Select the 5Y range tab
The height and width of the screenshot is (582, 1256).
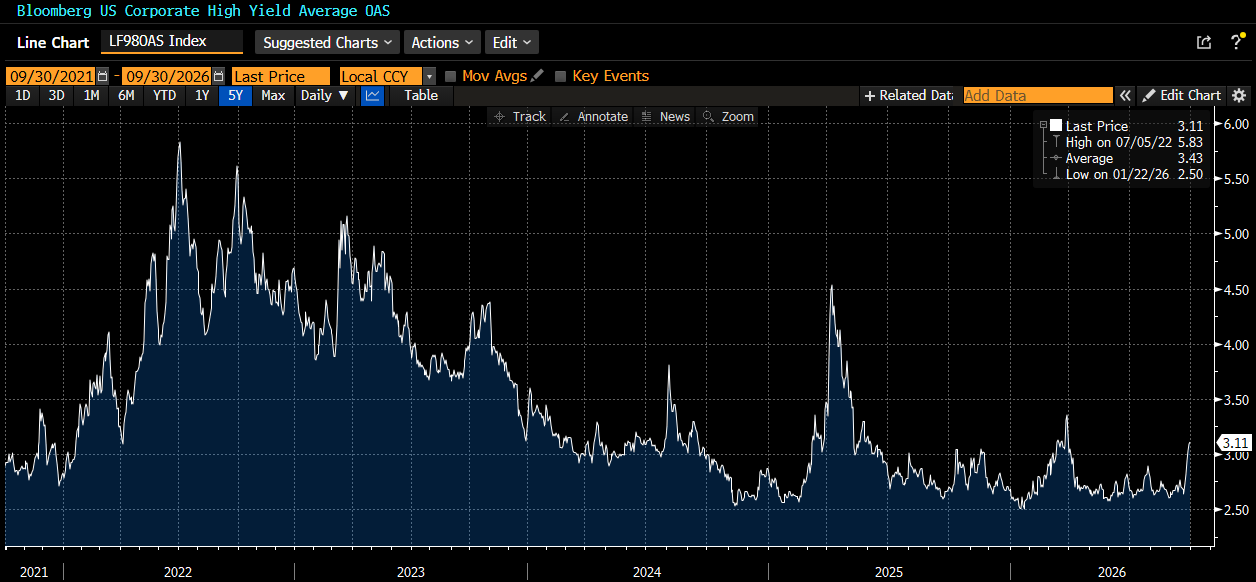235,95
